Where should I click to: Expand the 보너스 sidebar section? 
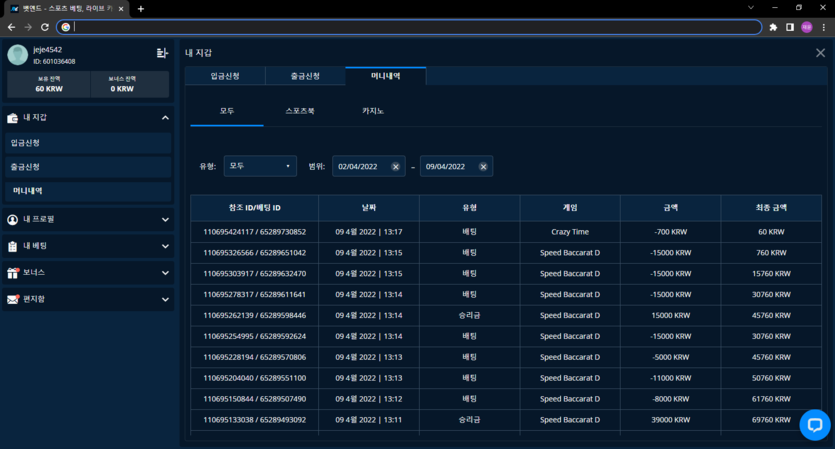click(x=165, y=273)
